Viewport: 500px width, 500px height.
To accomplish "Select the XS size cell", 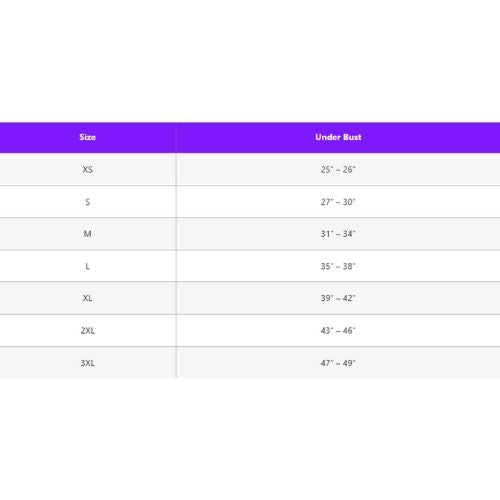I will click(88, 169).
